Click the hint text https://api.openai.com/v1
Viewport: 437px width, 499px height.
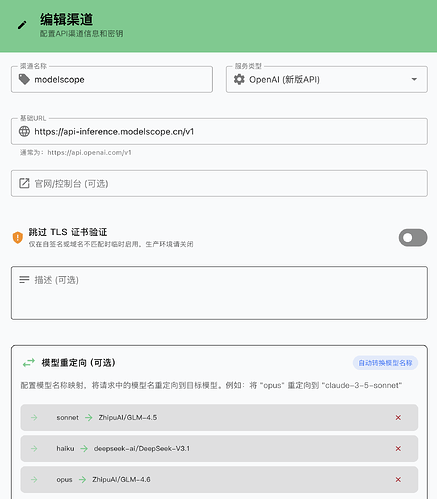89,152
